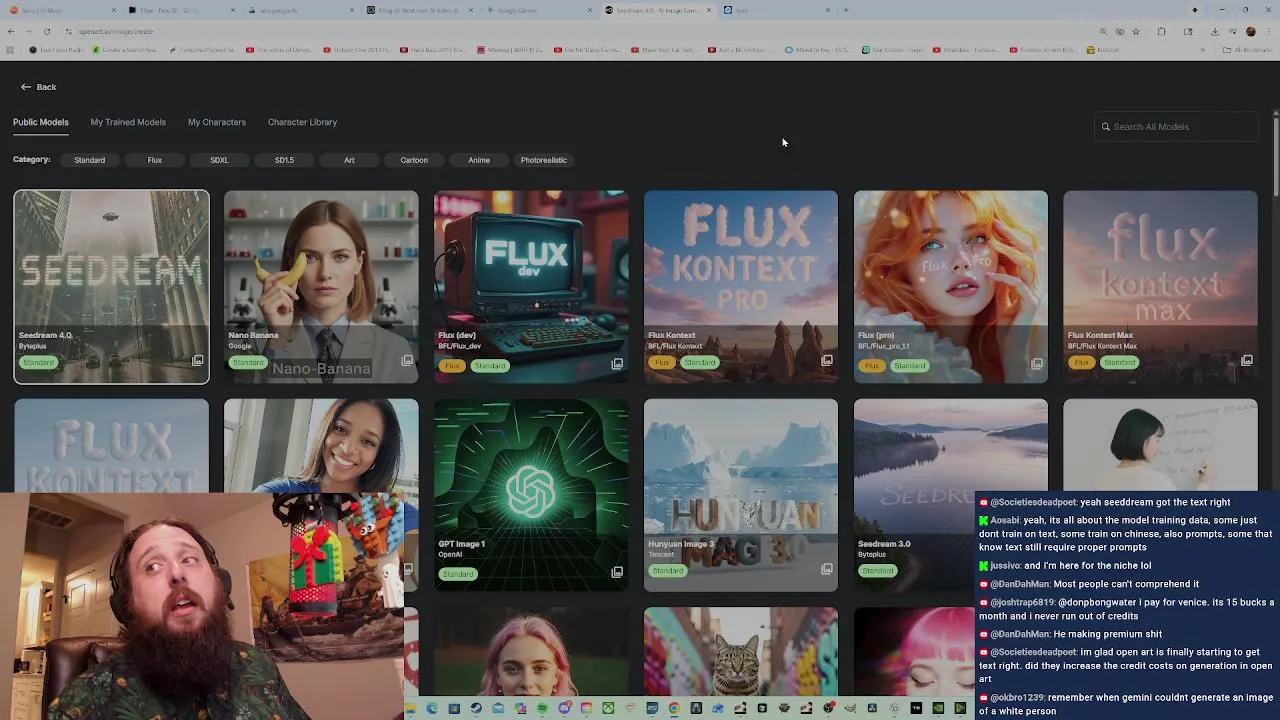Click Standard badge on Nano Banana card
Viewport: 1280px width, 720px height.
click(x=248, y=362)
